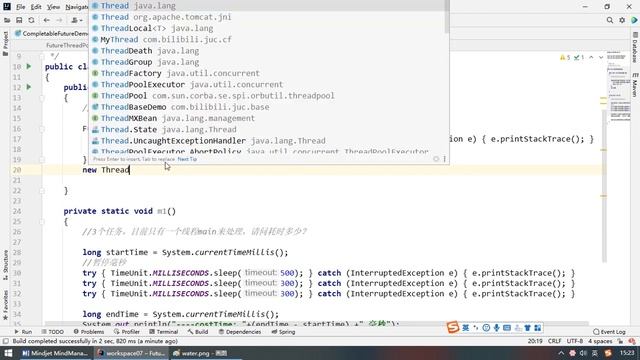Go to previous highlighted error arrow
Screen dimensions: 640x360
coord(591,58)
